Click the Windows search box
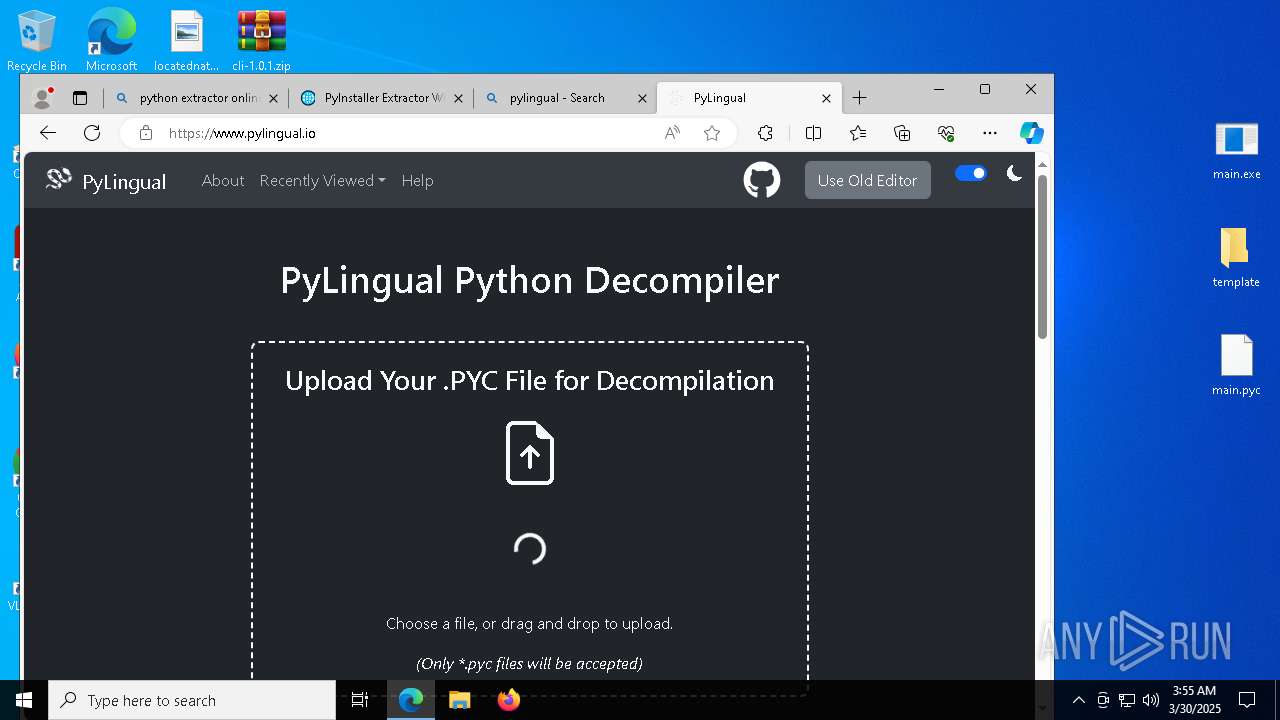This screenshot has height=720, width=1280. click(192, 700)
